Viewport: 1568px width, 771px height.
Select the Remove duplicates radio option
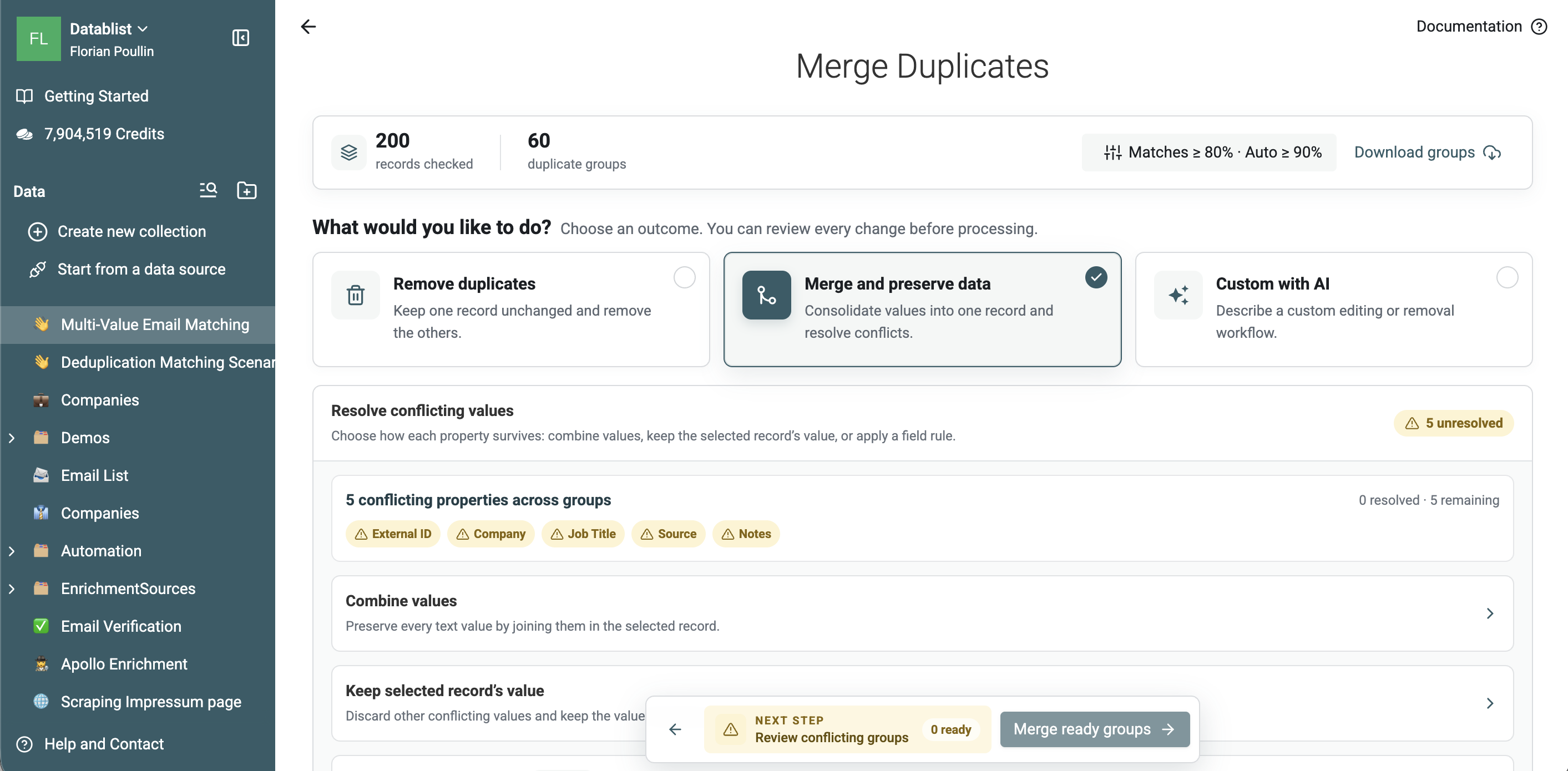pyautogui.click(x=684, y=277)
